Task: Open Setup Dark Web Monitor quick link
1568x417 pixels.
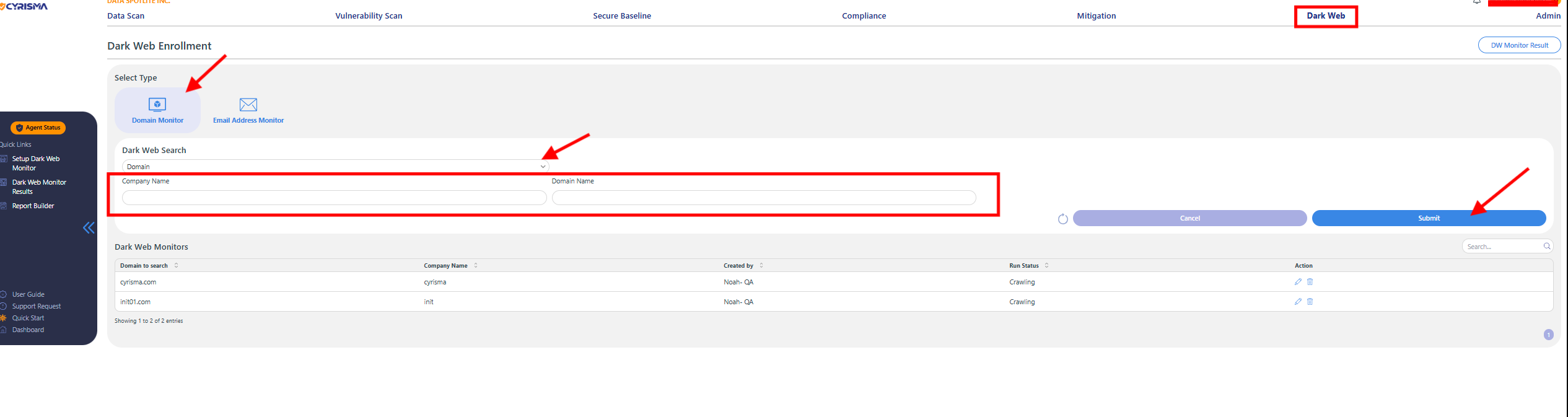Action: click(36, 164)
